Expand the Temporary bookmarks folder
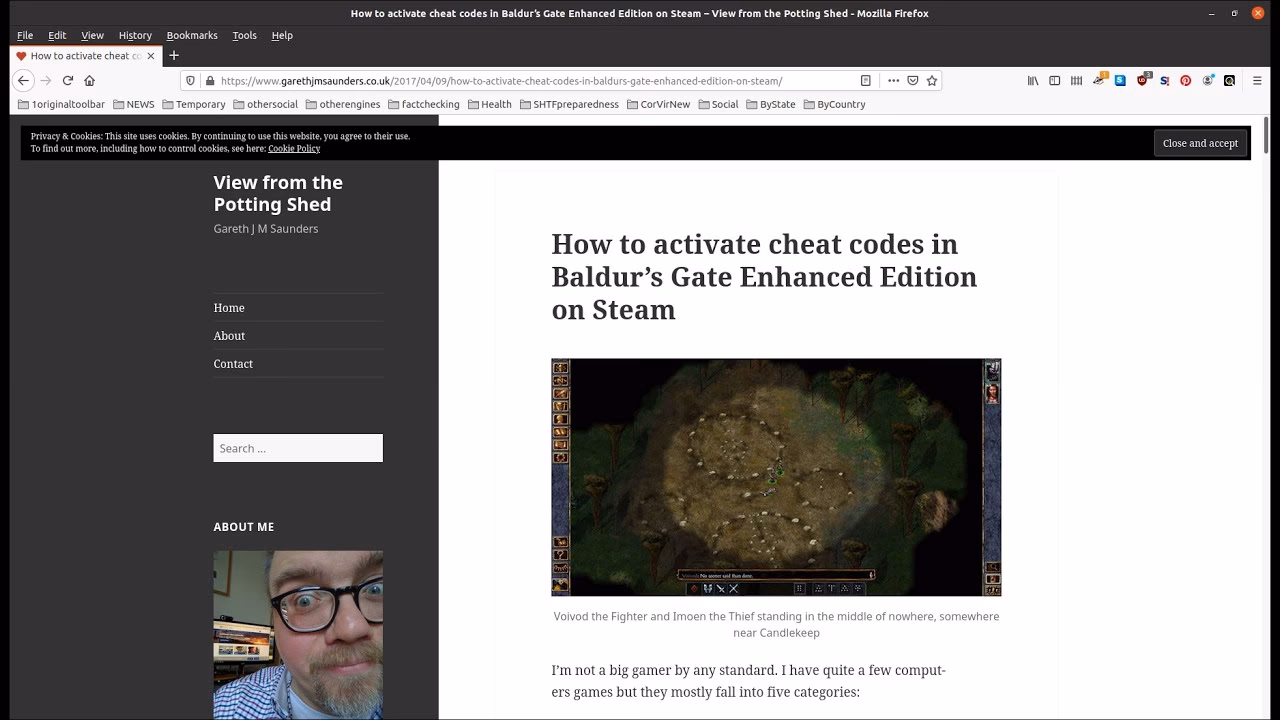Viewport: 1280px width, 720px height. (x=193, y=104)
